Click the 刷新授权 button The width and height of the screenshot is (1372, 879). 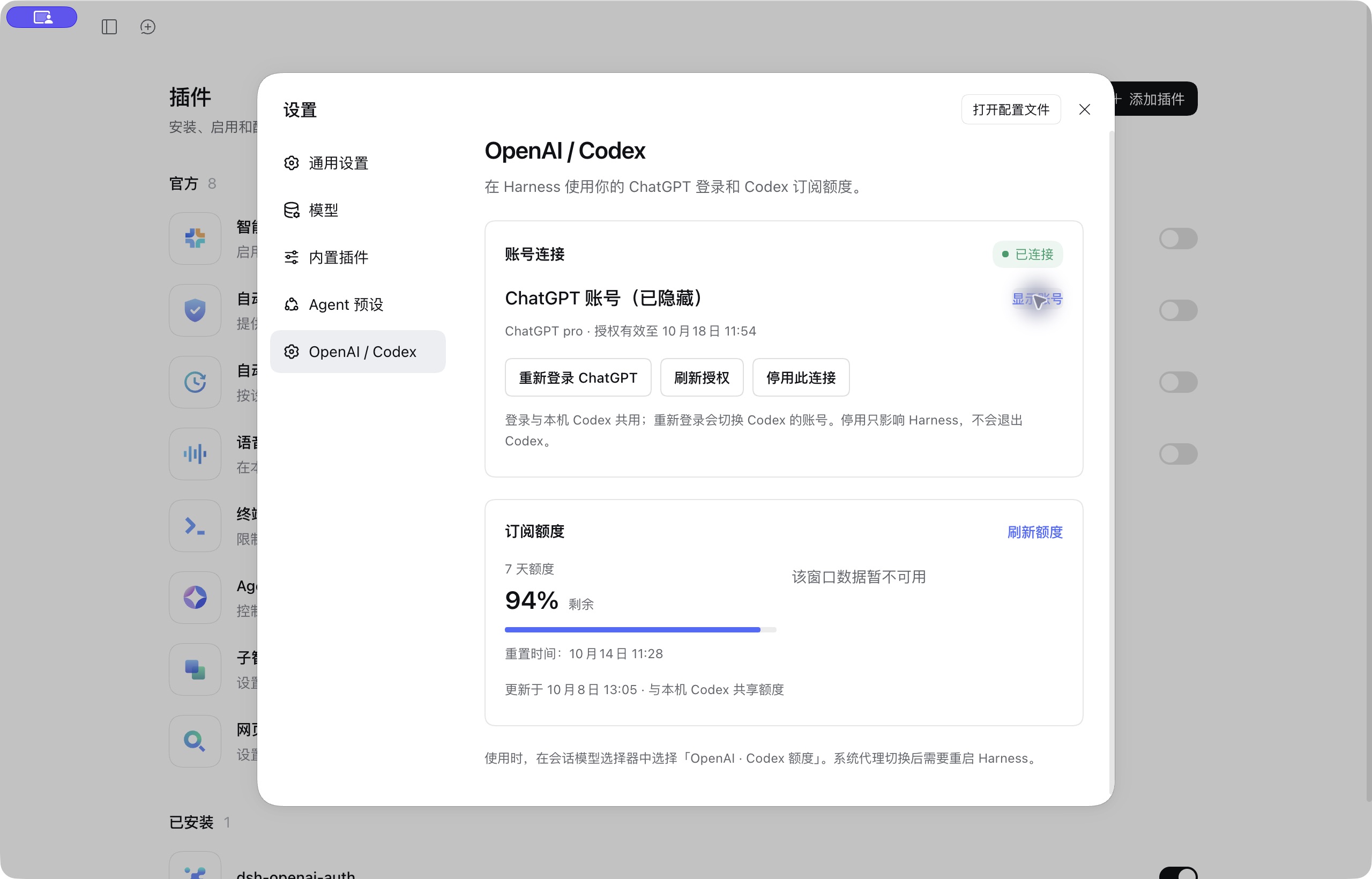(702, 378)
